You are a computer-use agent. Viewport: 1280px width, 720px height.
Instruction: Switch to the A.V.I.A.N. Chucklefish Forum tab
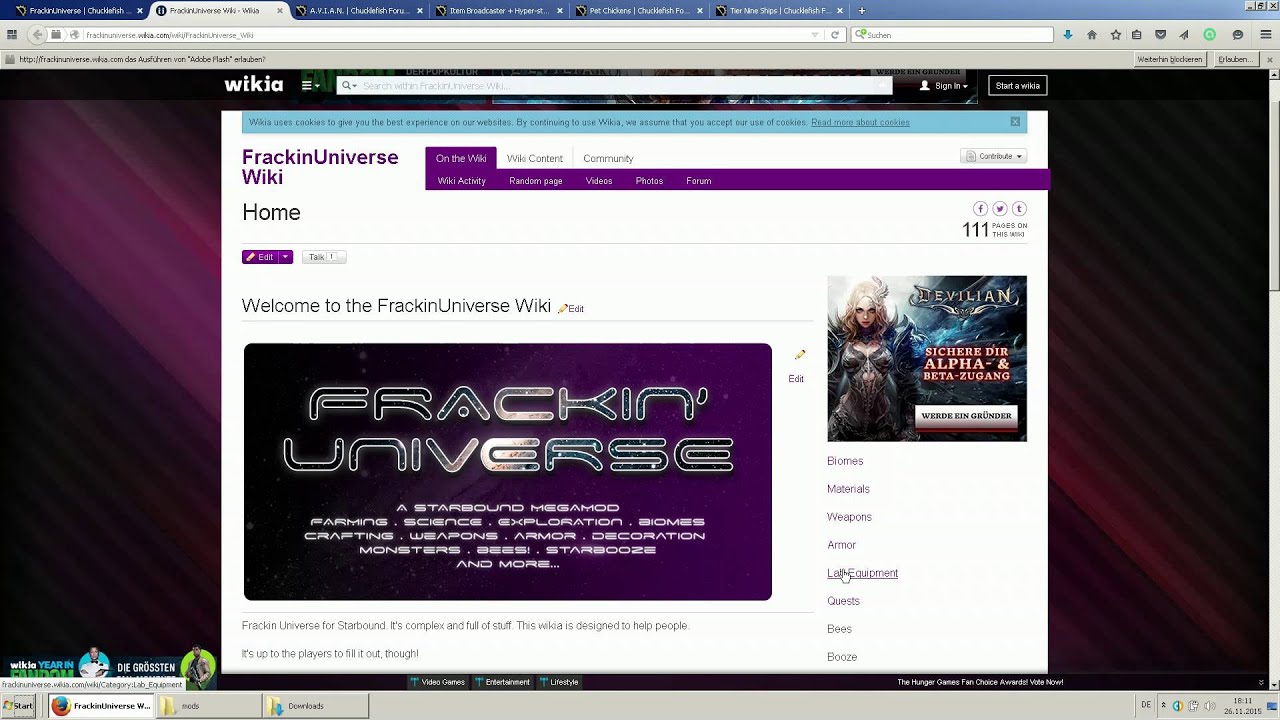coord(360,11)
